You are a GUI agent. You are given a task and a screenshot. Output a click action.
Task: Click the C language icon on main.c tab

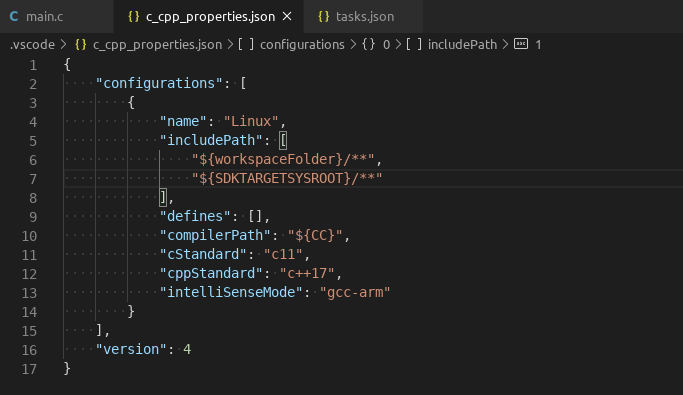(x=14, y=17)
